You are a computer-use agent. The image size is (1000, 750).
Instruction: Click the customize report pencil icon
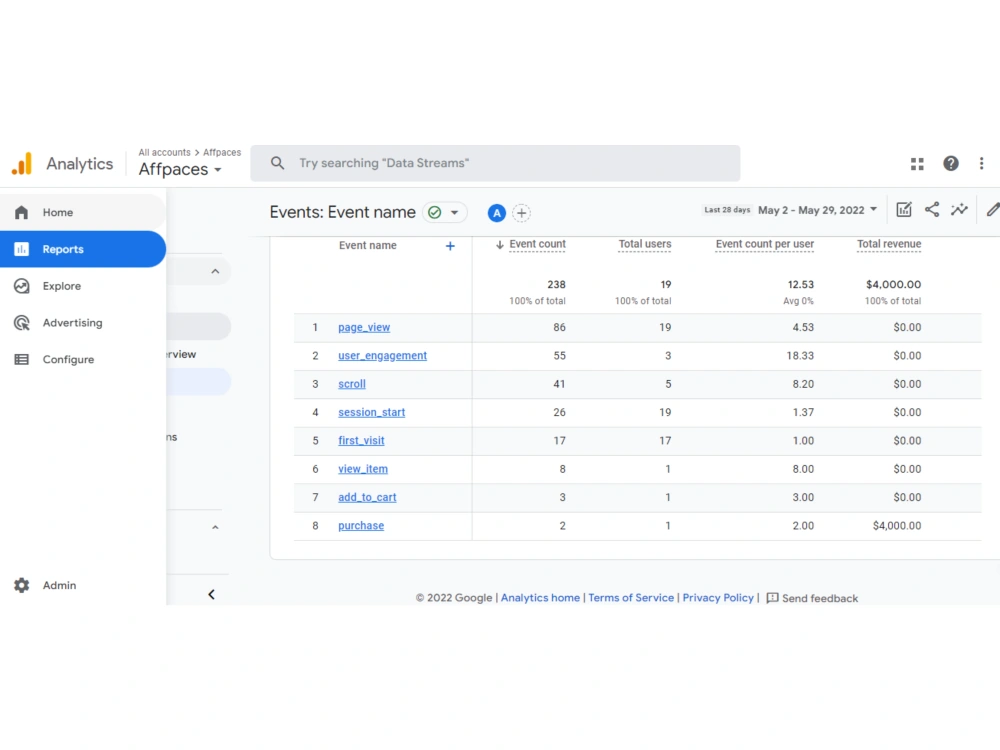pyautogui.click(x=991, y=210)
